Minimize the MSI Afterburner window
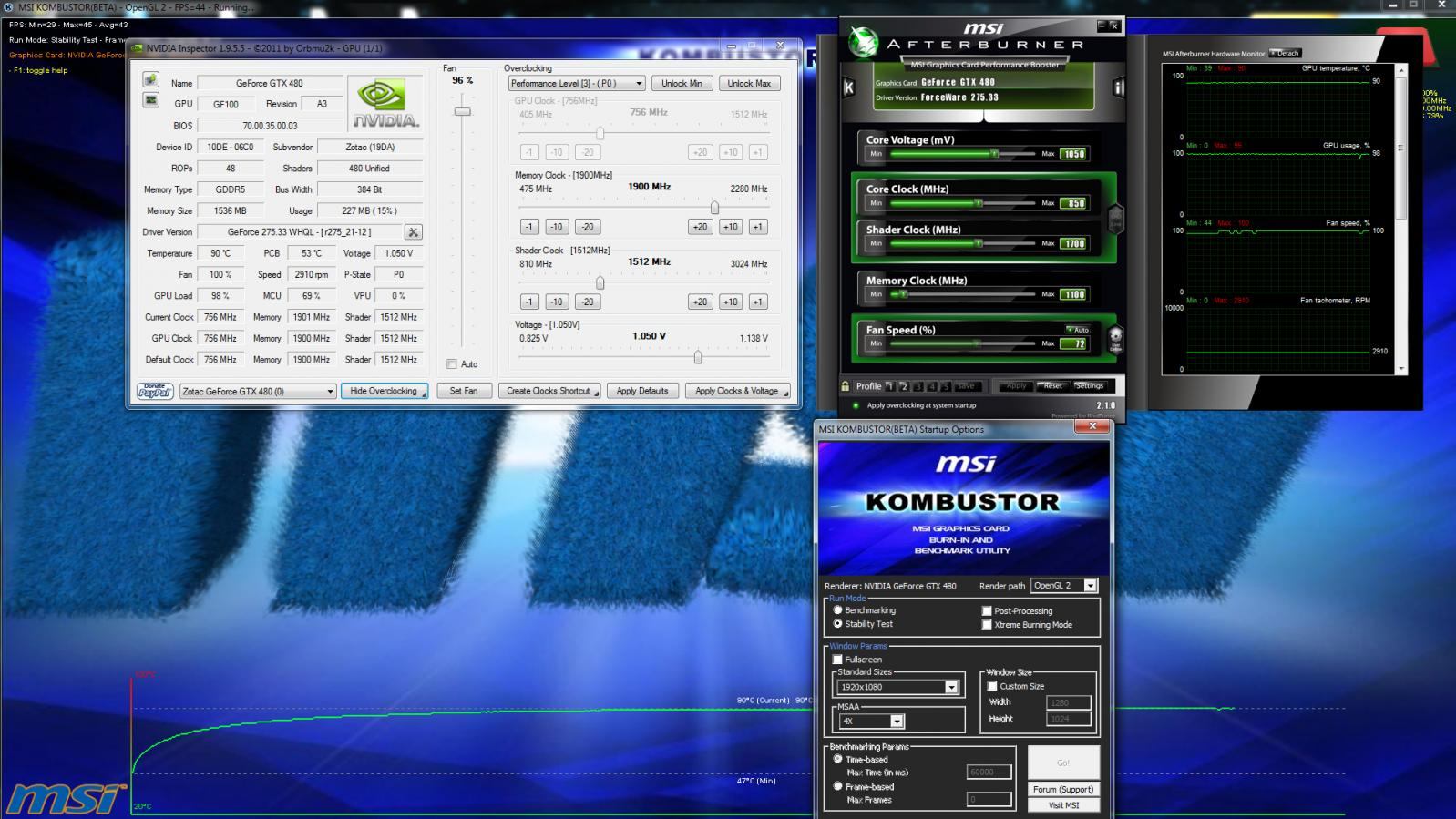The image size is (1456, 819). (1102, 26)
